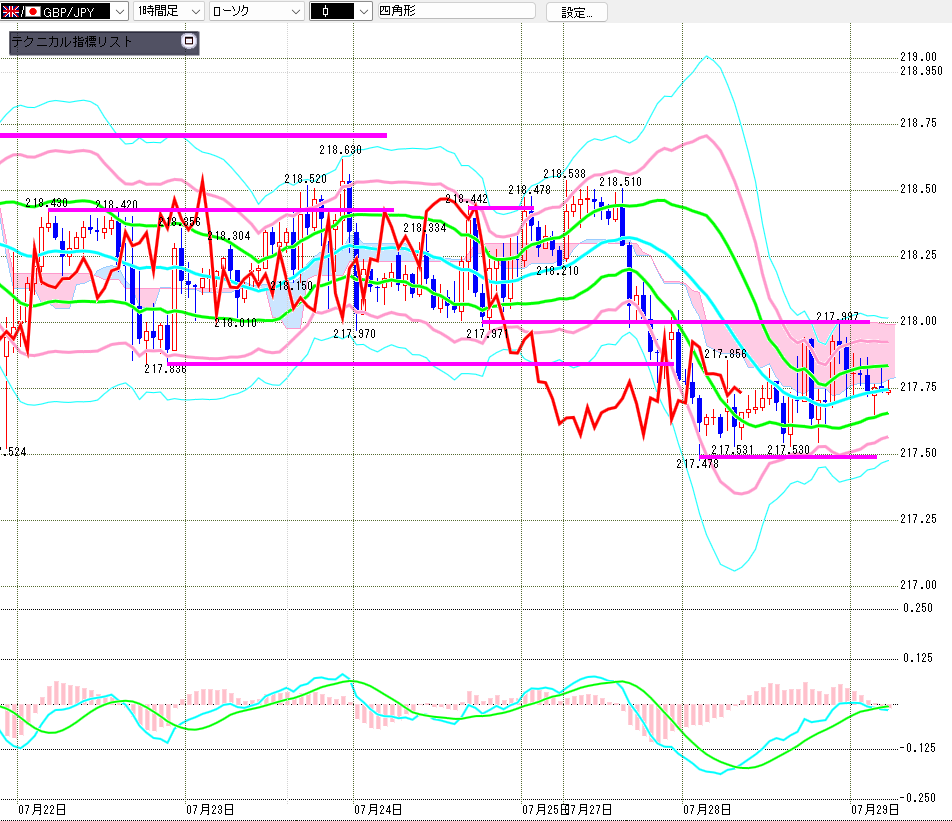The image size is (952, 821).
Task: Click the 217.530 price label
Action: pos(789,449)
